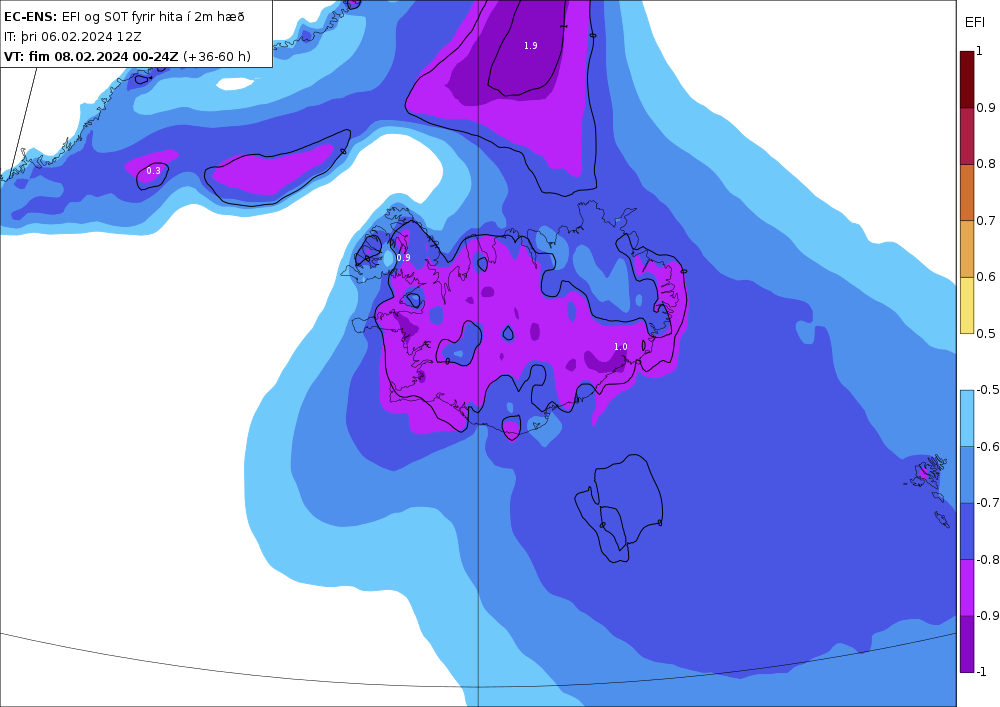Click the light orange 0.6–0.7 legend swatch
This screenshot has height=707, width=1000.
[967, 249]
